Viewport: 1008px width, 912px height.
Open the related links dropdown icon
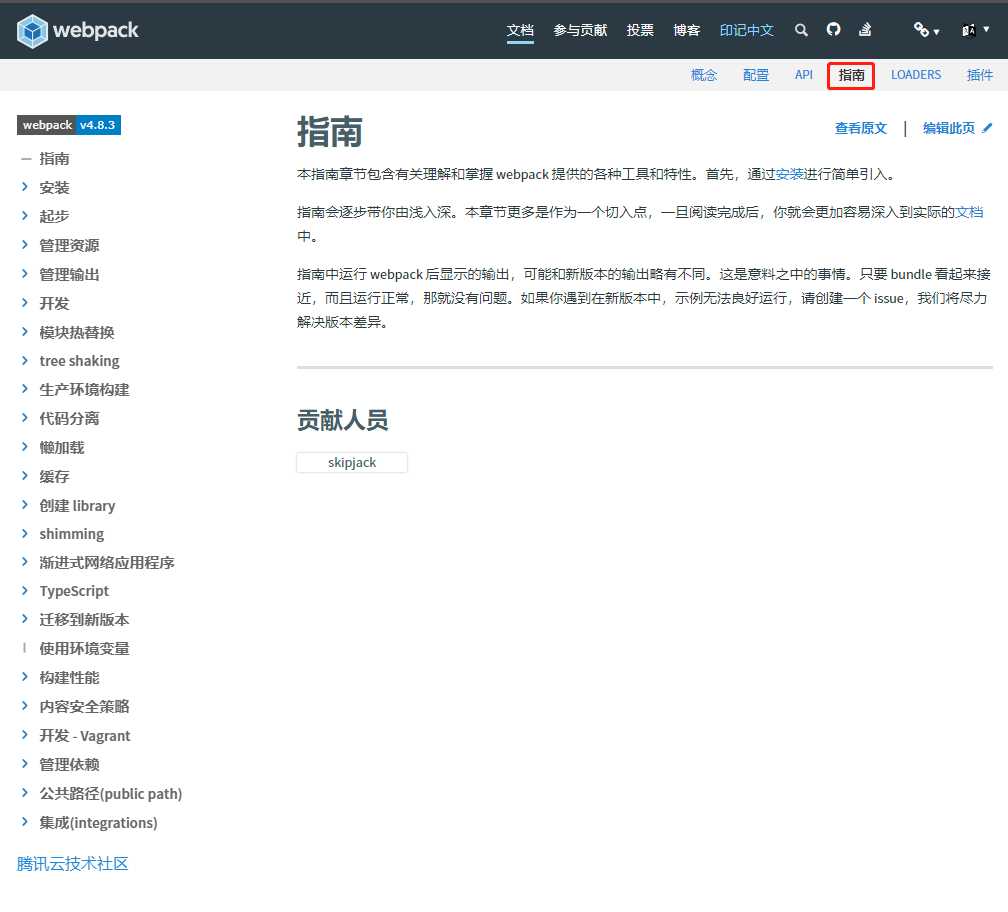926,30
